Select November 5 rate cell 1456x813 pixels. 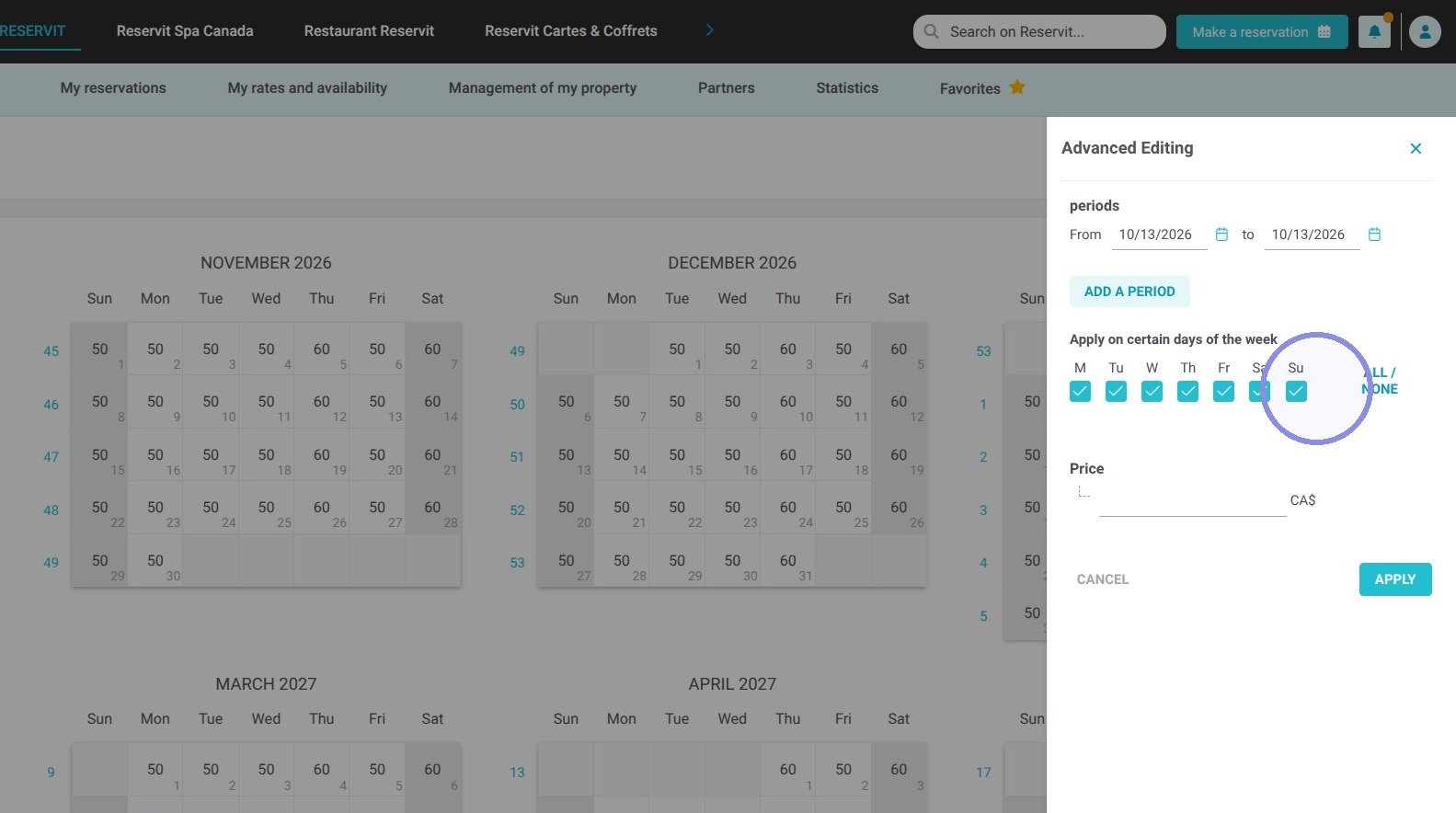pos(322,349)
